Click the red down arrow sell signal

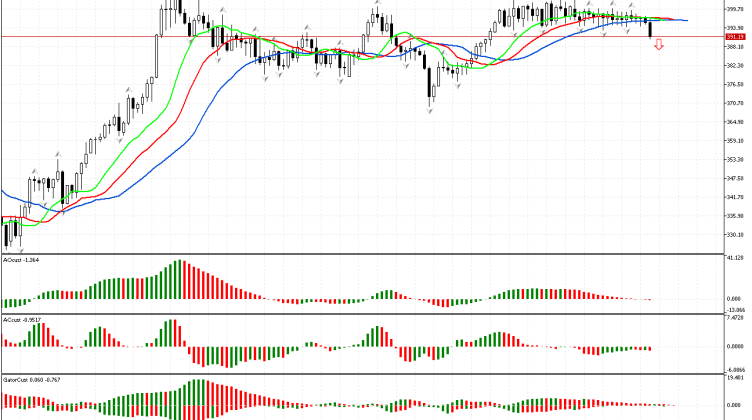tap(659, 45)
